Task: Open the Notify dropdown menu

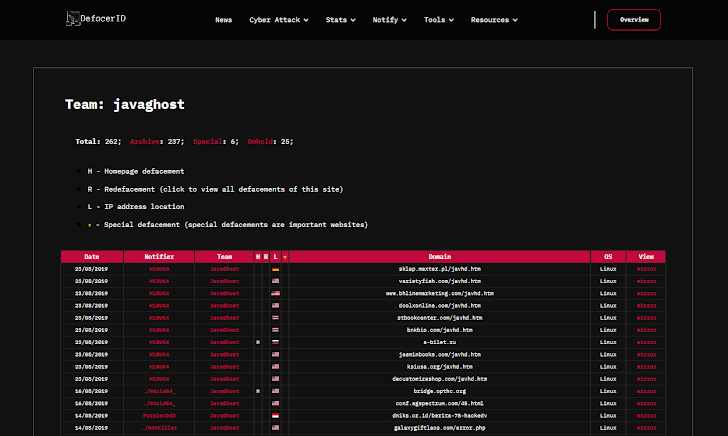Action: tap(390, 20)
